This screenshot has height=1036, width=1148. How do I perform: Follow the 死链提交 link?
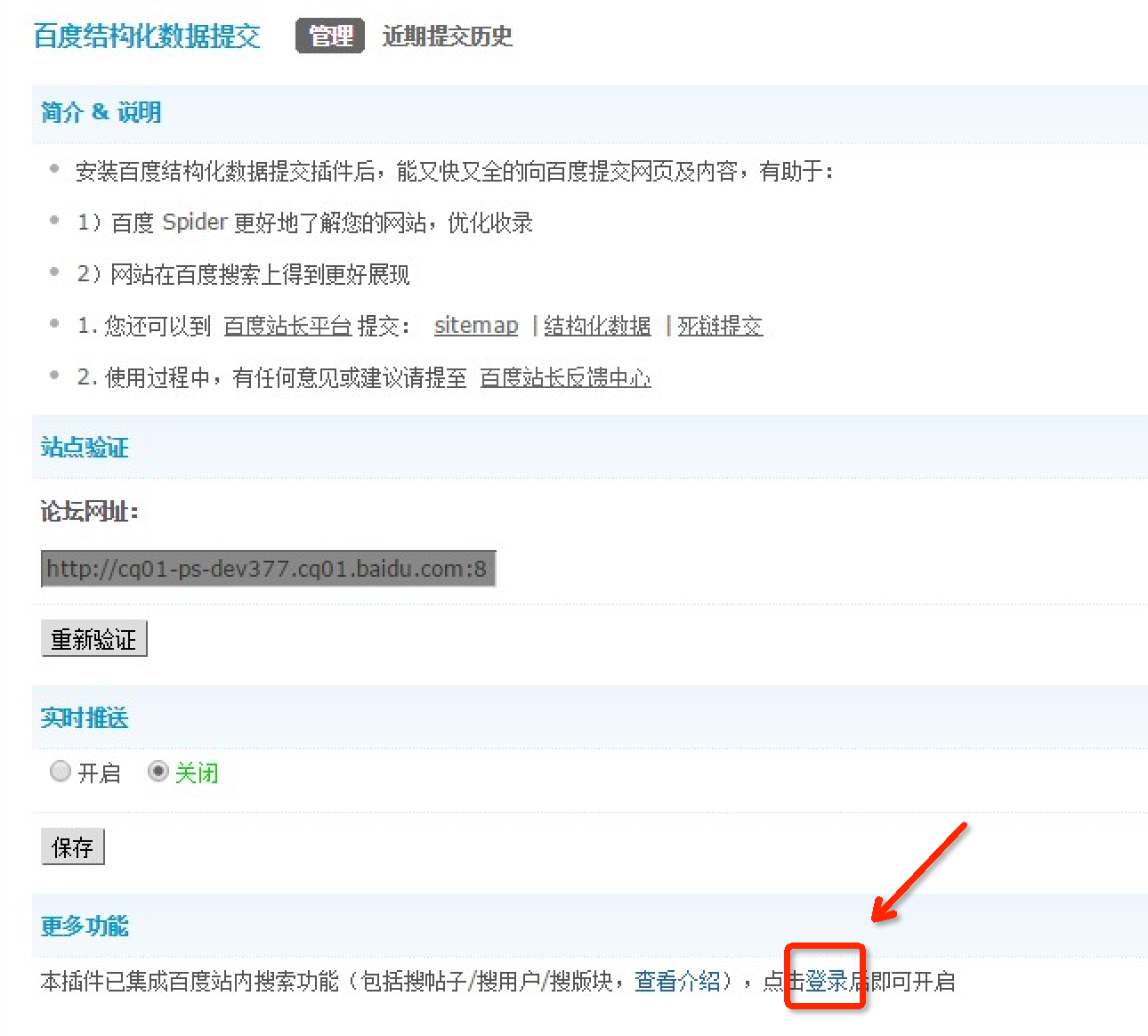720,326
